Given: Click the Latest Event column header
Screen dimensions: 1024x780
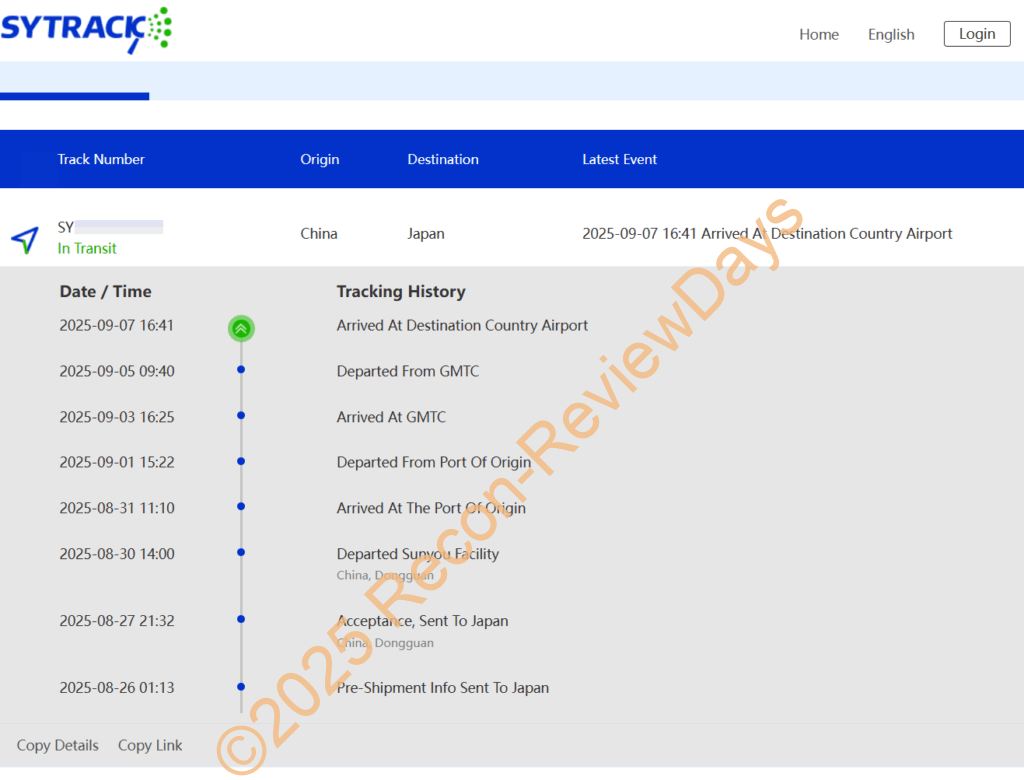Looking at the screenshot, I should pyautogui.click(x=619, y=159).
